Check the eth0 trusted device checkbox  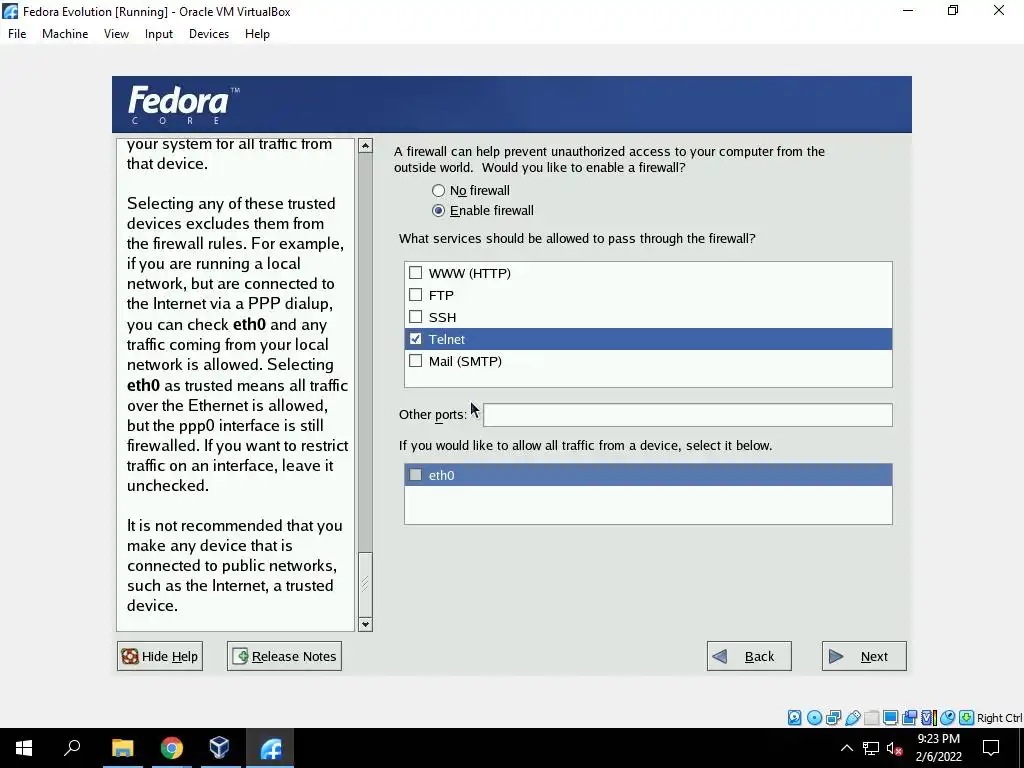tap(415, 475)
